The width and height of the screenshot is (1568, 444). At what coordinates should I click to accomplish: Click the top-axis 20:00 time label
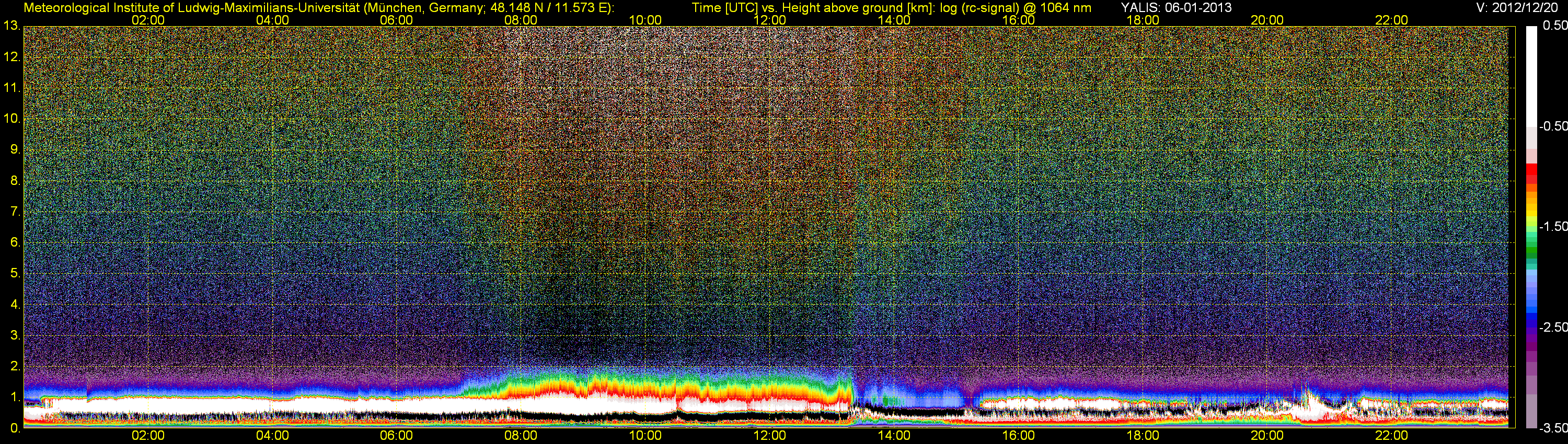[x=1267, y=20]
